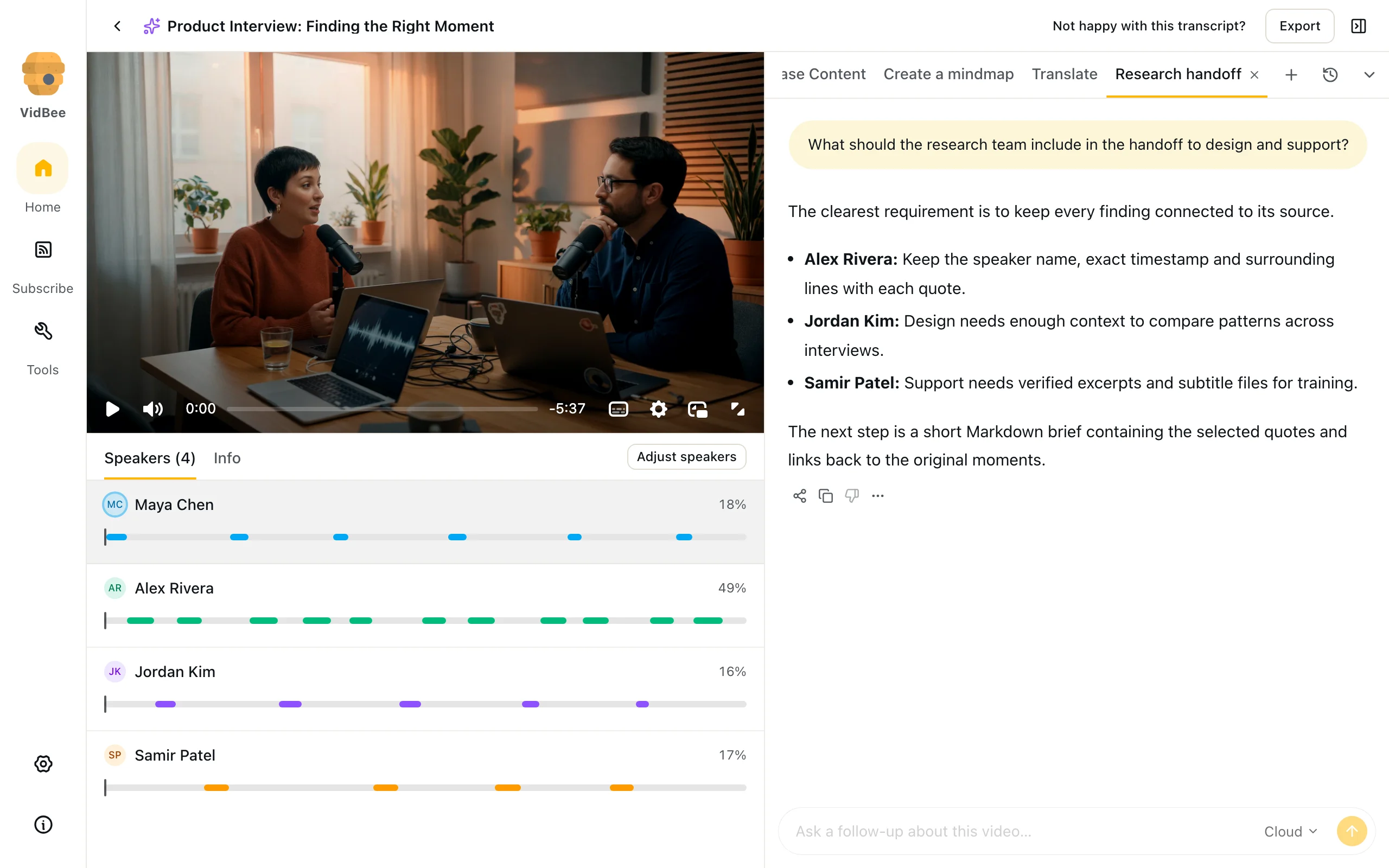Click the VidBee beehive logo
Screen dimensions: 1389x868
(43, 73)
